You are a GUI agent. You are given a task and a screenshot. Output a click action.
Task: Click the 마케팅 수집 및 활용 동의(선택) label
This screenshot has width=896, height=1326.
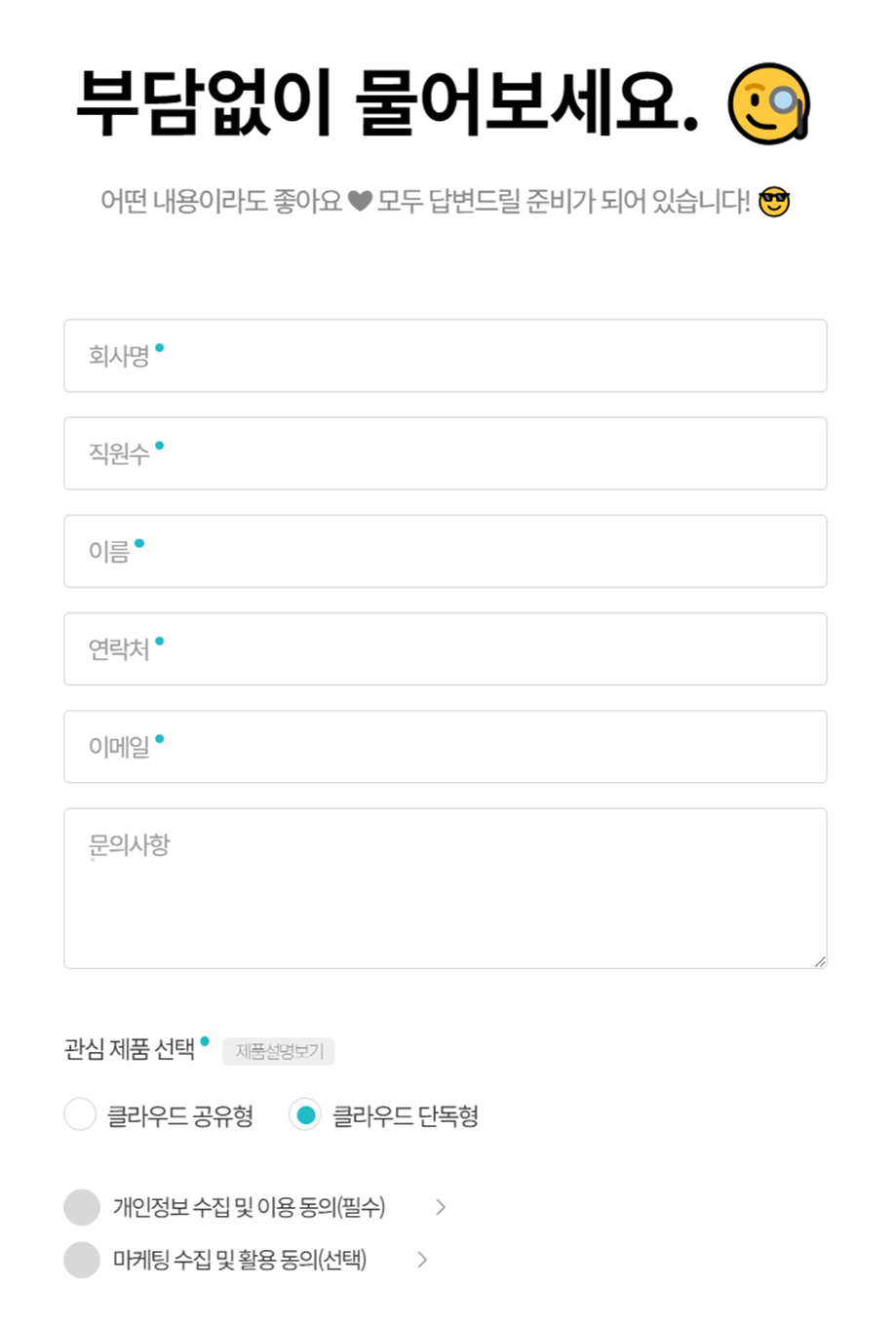pos(240,1260)
